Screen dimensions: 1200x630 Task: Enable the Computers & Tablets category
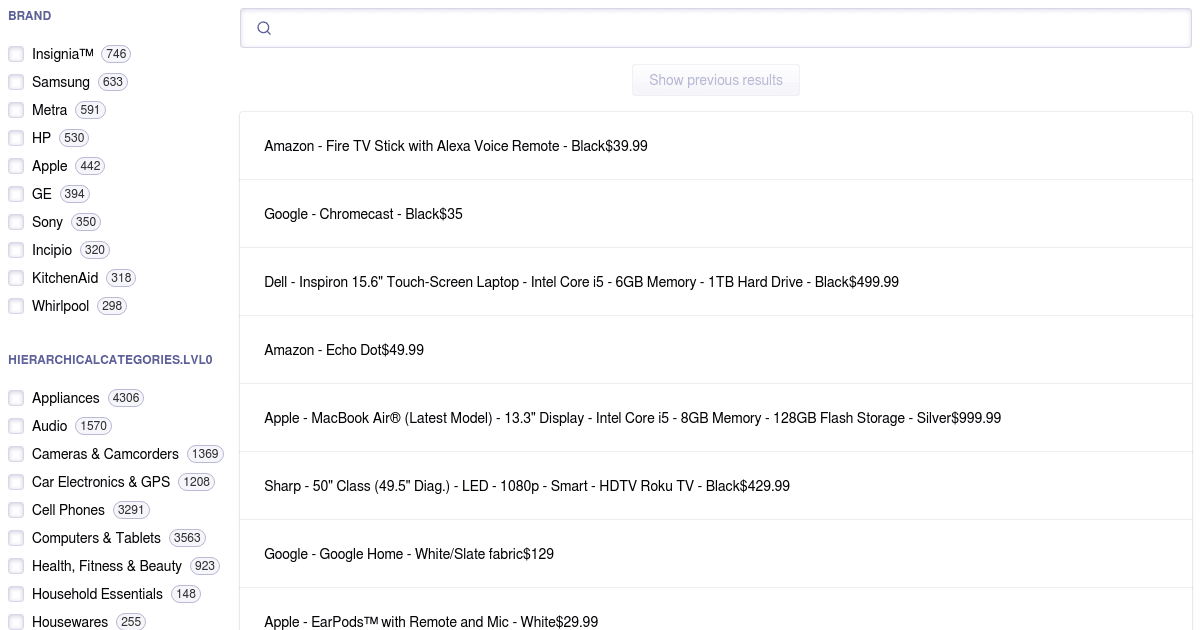pos(16,538)
